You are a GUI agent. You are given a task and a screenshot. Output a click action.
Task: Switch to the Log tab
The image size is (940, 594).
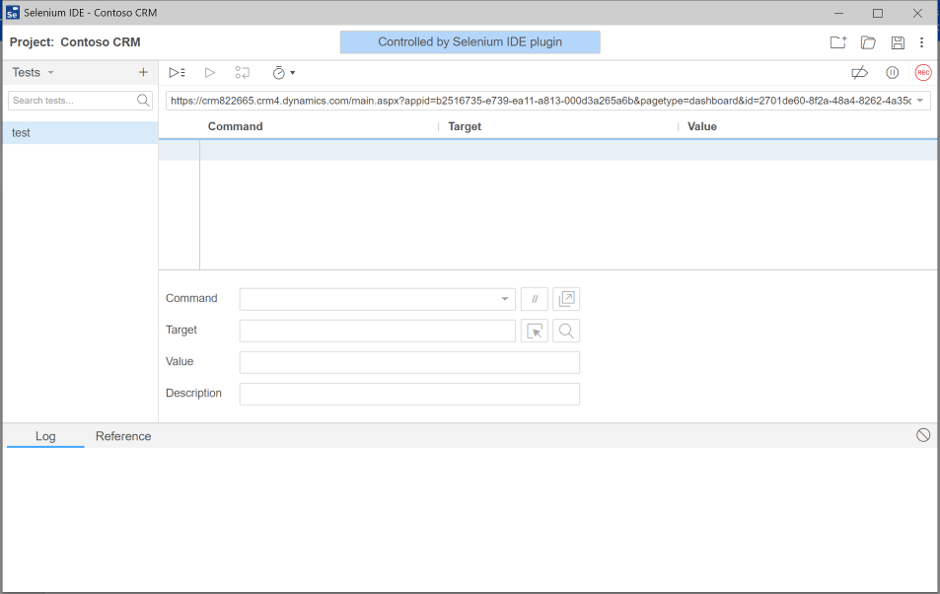[x=46, y=436]
